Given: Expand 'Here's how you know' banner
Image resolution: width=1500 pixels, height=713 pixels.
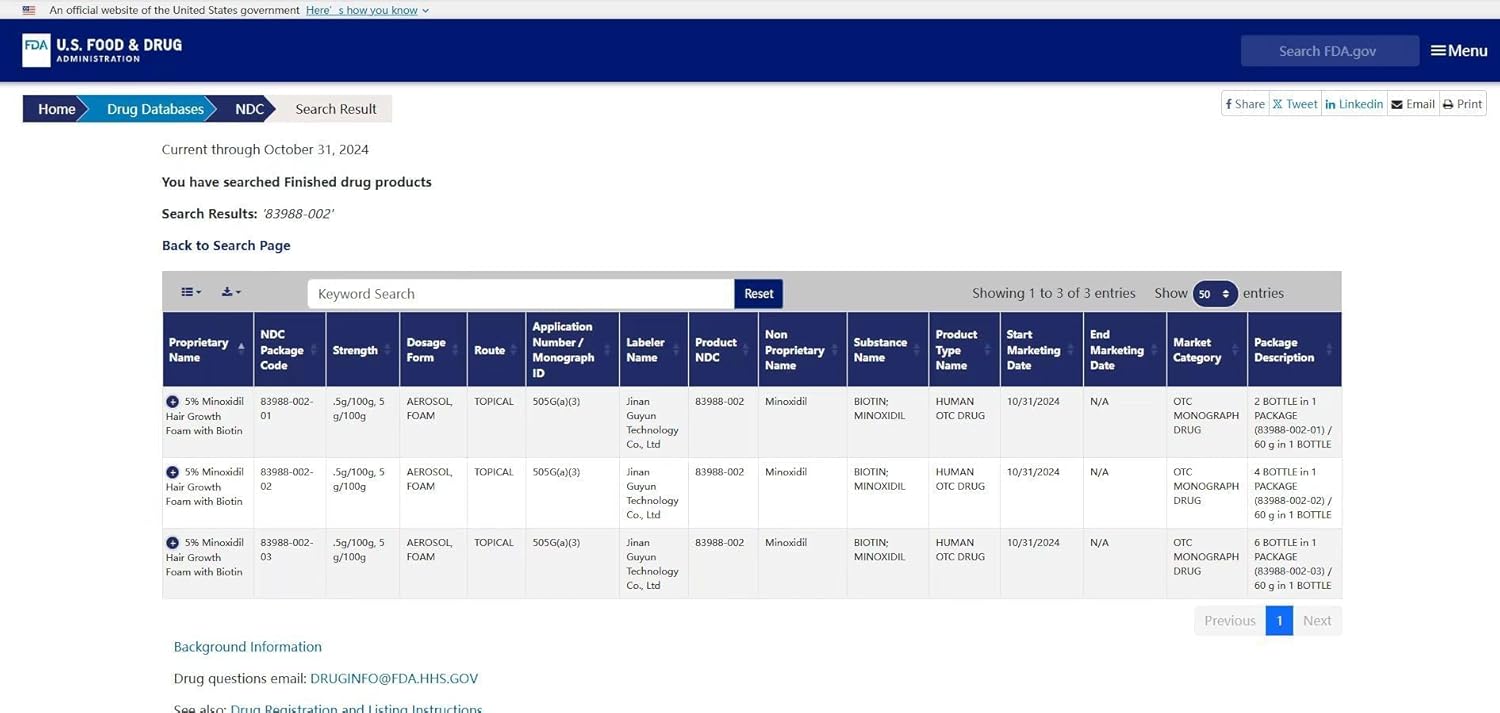Looking at the screenshot, I should tap(367, 10).
